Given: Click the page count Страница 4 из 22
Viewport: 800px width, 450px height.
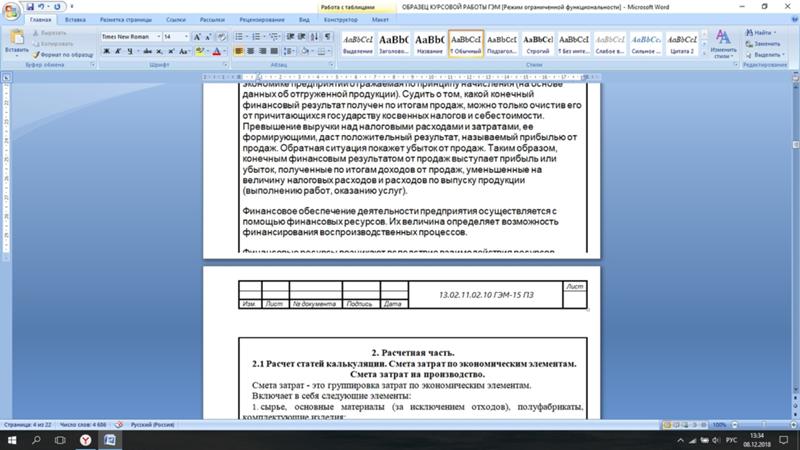Looking at the screenshot, I should [x=27, y=424].
